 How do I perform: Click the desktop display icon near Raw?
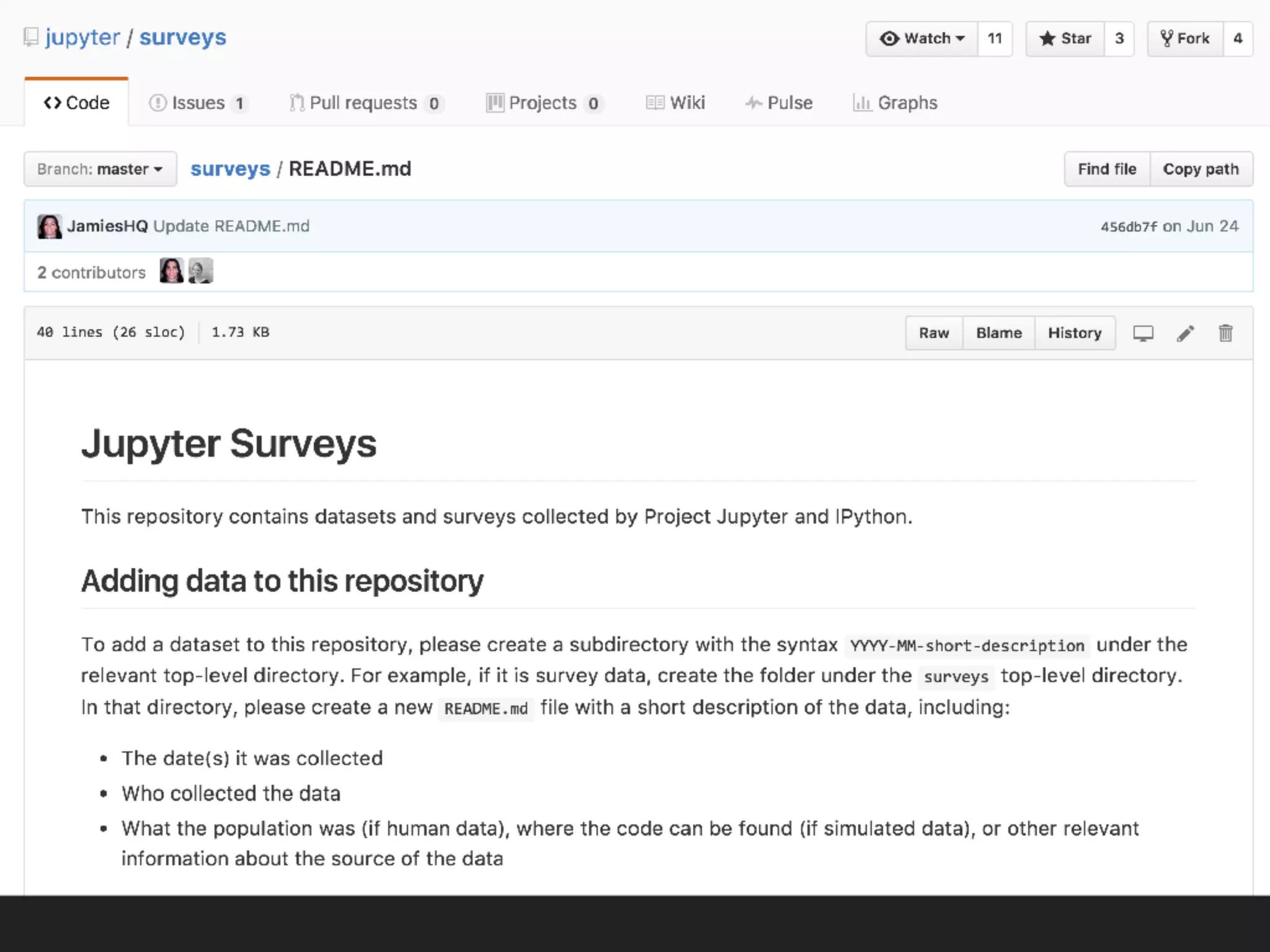click(1143, 333)
